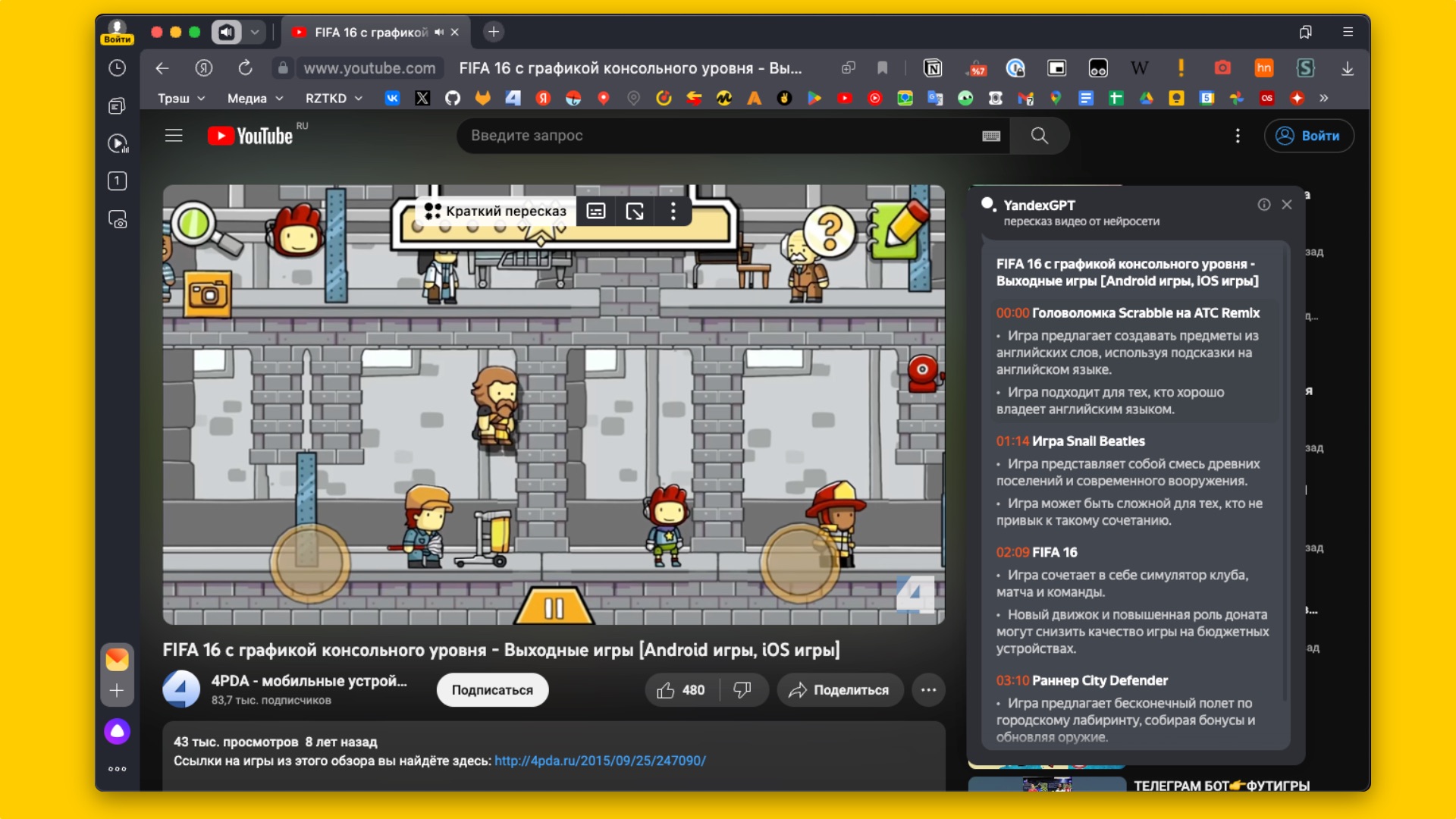Screen dimensions: 1456x819
Task: Add a sidebar app with the plus icon
Action: tap(117, 690)
